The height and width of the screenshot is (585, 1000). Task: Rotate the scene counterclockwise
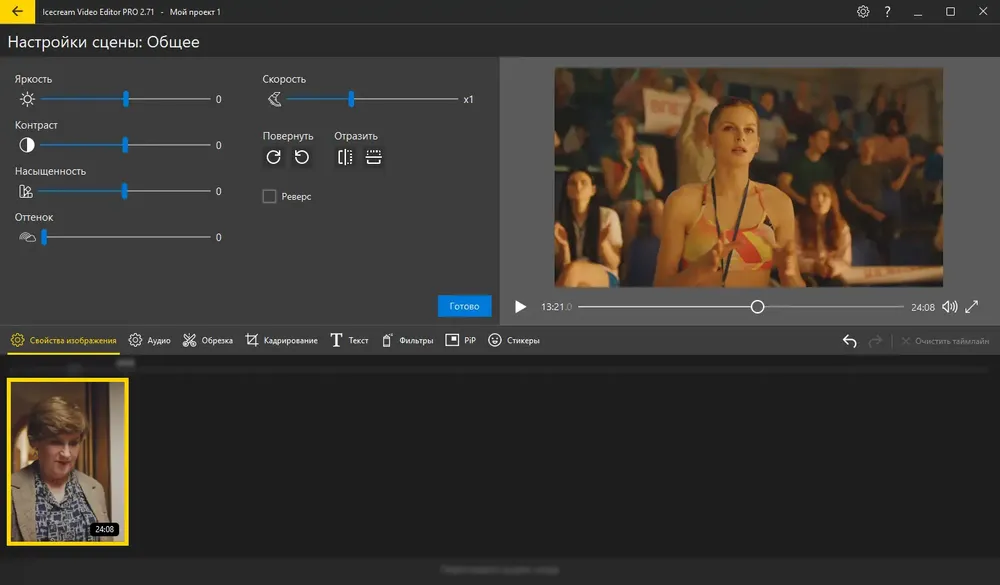click(302, 157)
